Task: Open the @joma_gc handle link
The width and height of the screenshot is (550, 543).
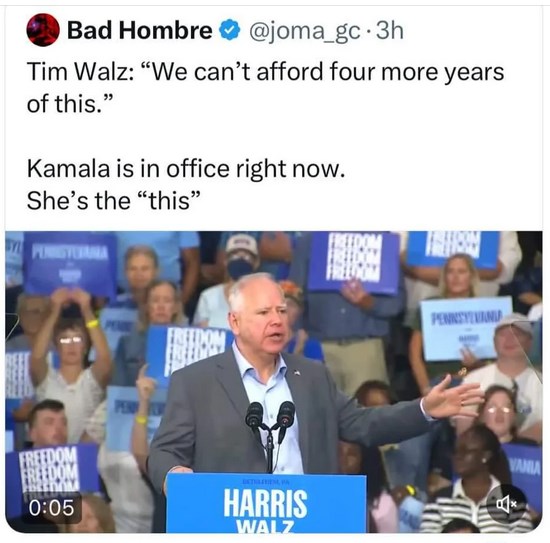Action: coord(304,31)
